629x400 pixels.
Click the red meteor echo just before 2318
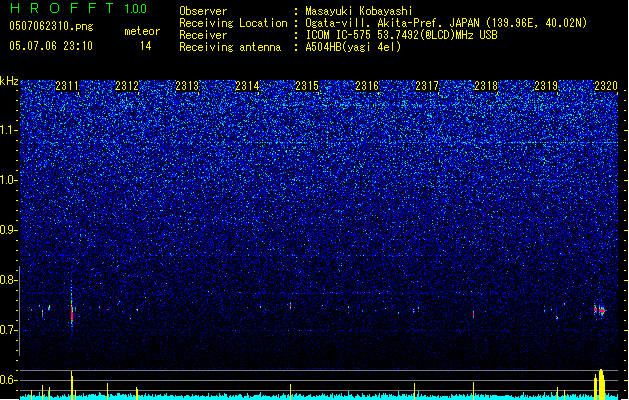click(x=473, y=314)
